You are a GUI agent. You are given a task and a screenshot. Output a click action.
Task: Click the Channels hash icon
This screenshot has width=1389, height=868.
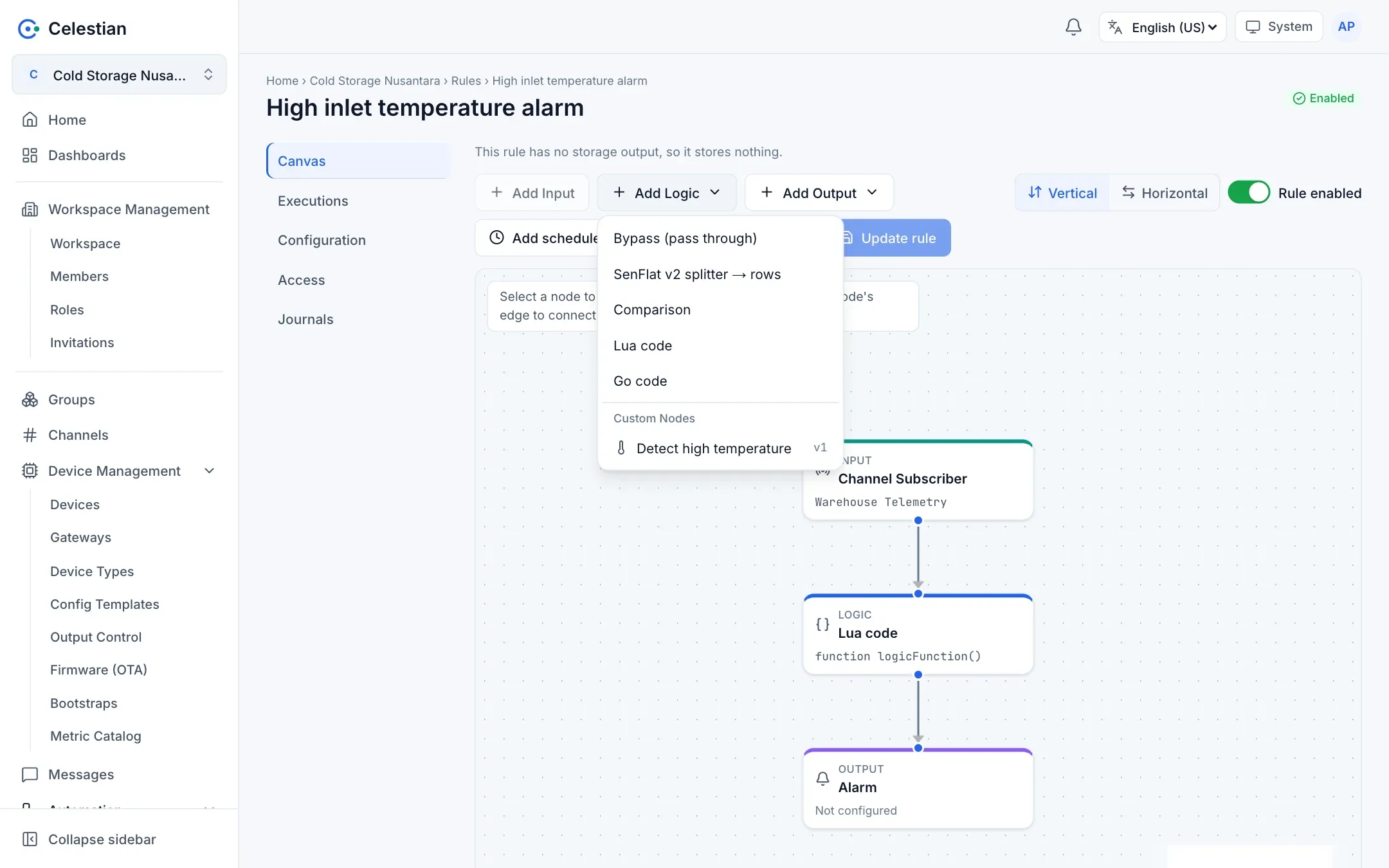(30, 435)
